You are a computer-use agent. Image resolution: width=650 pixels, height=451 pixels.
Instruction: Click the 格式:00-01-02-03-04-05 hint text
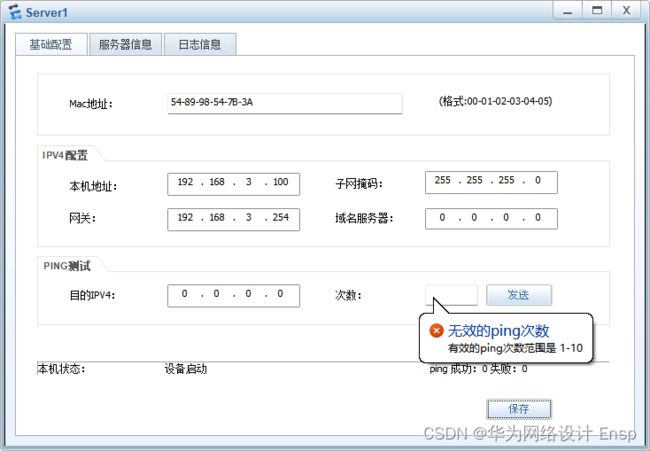tap(495, 101)
